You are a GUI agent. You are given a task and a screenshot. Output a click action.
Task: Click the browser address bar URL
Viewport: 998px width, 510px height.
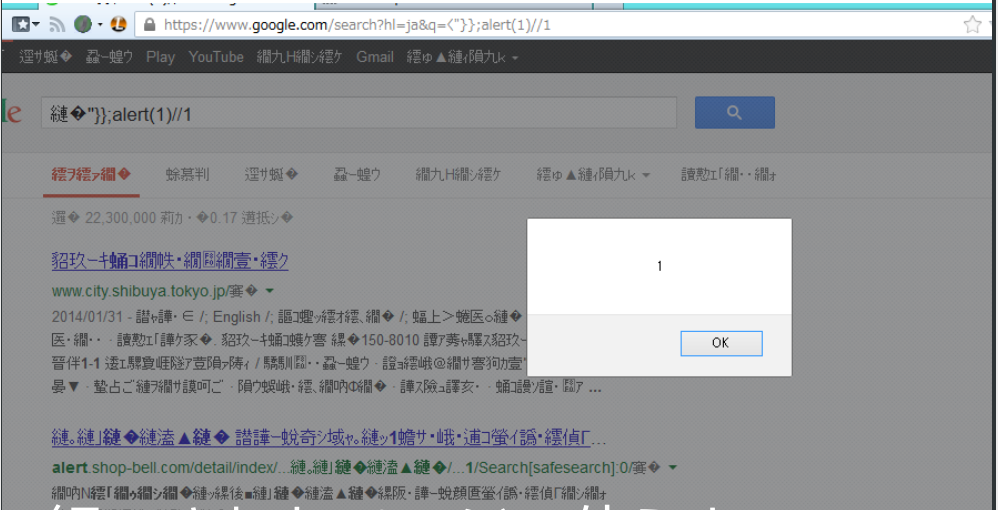tap(357, 25)
